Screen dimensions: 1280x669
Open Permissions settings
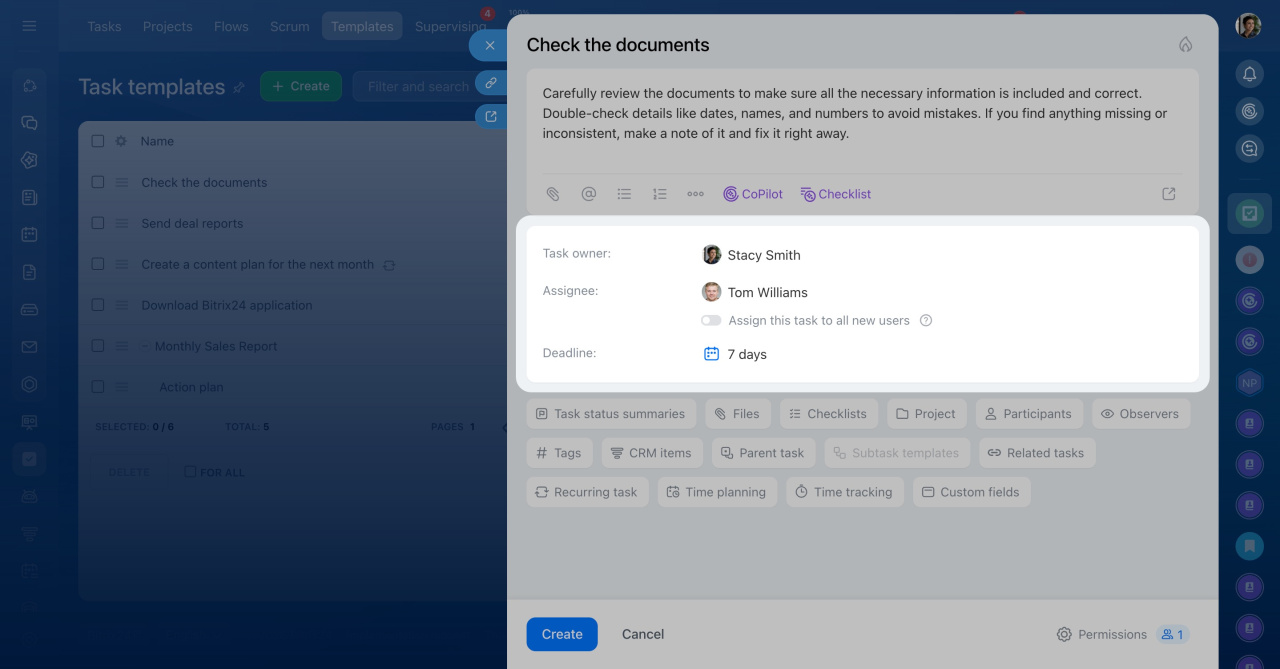pos(1102,634)
